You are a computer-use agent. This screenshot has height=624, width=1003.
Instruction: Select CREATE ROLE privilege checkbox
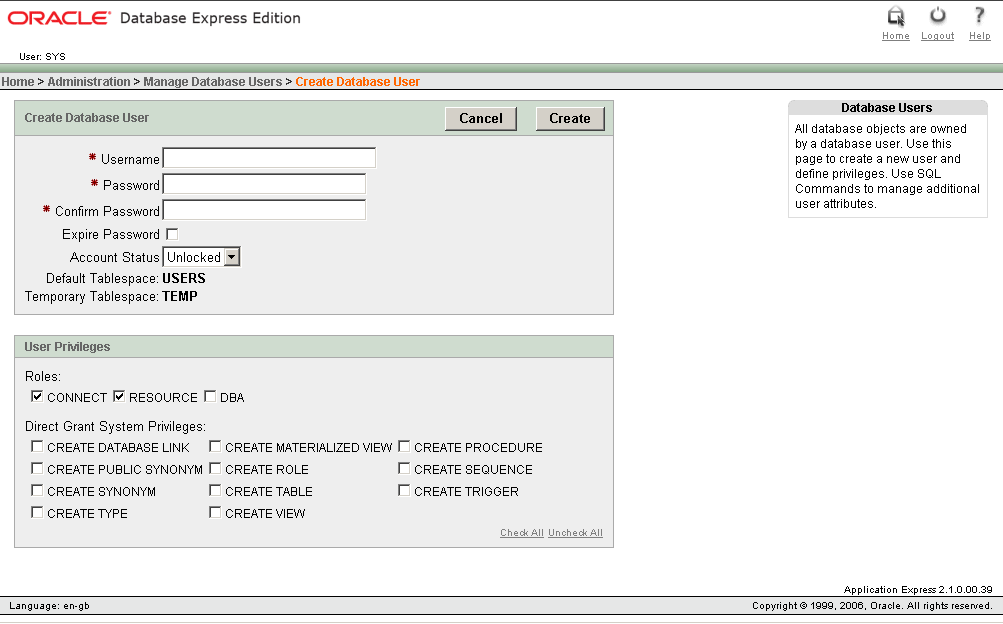pos(215,469)
